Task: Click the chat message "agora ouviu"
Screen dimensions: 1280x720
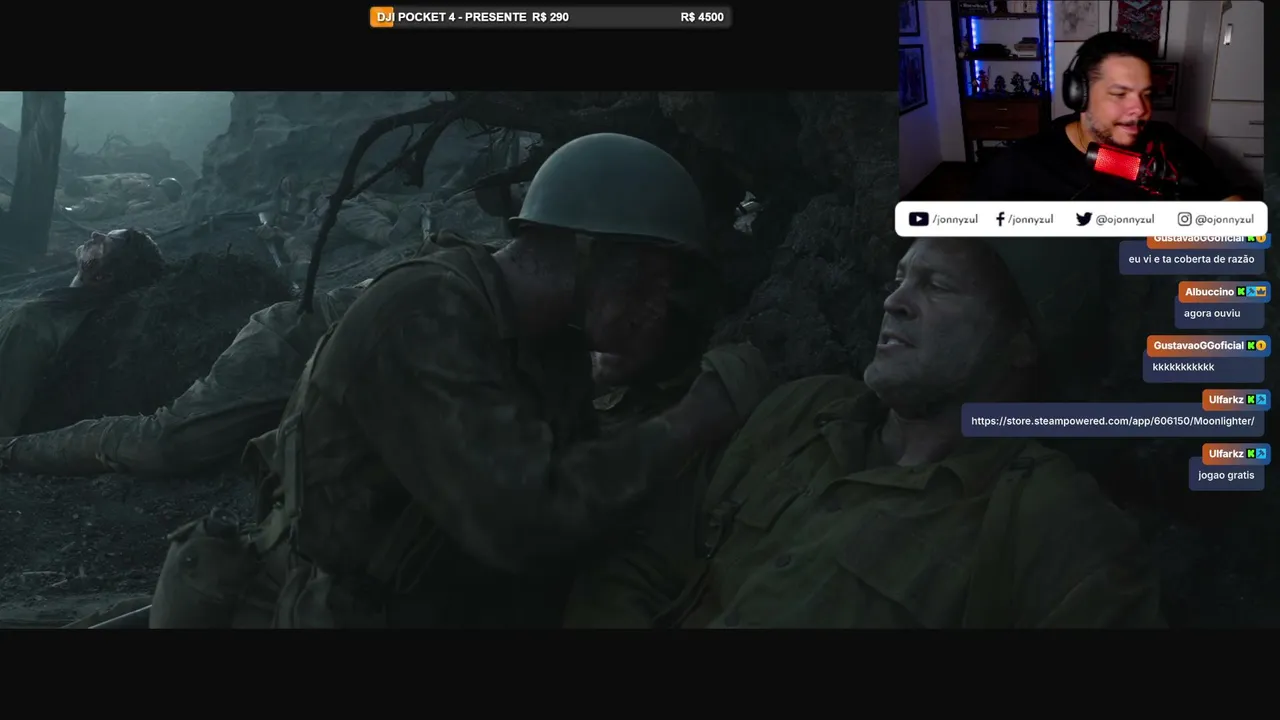Action: (1212, 314)
